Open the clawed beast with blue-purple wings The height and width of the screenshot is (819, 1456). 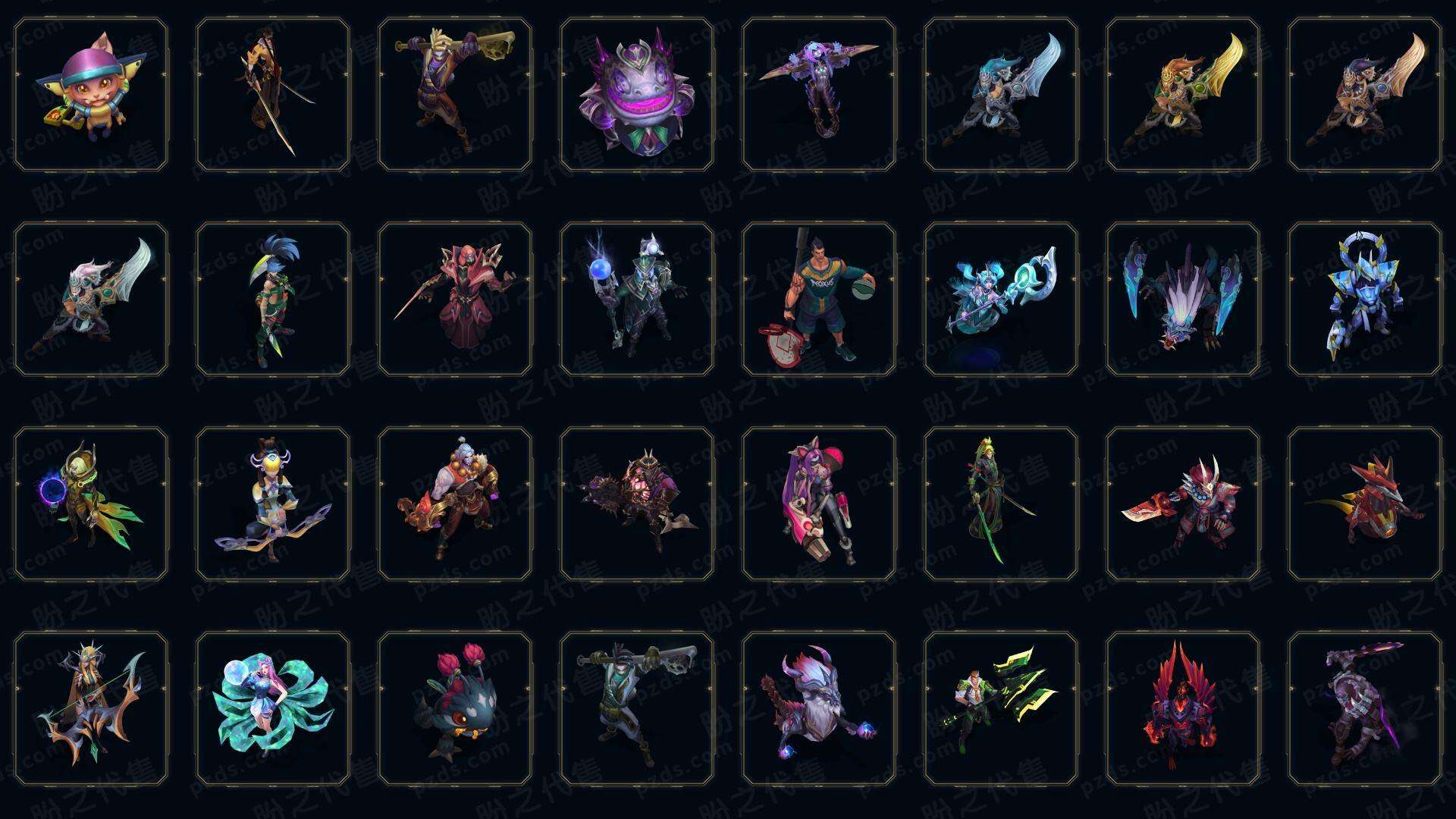[x=1183, y=299]
